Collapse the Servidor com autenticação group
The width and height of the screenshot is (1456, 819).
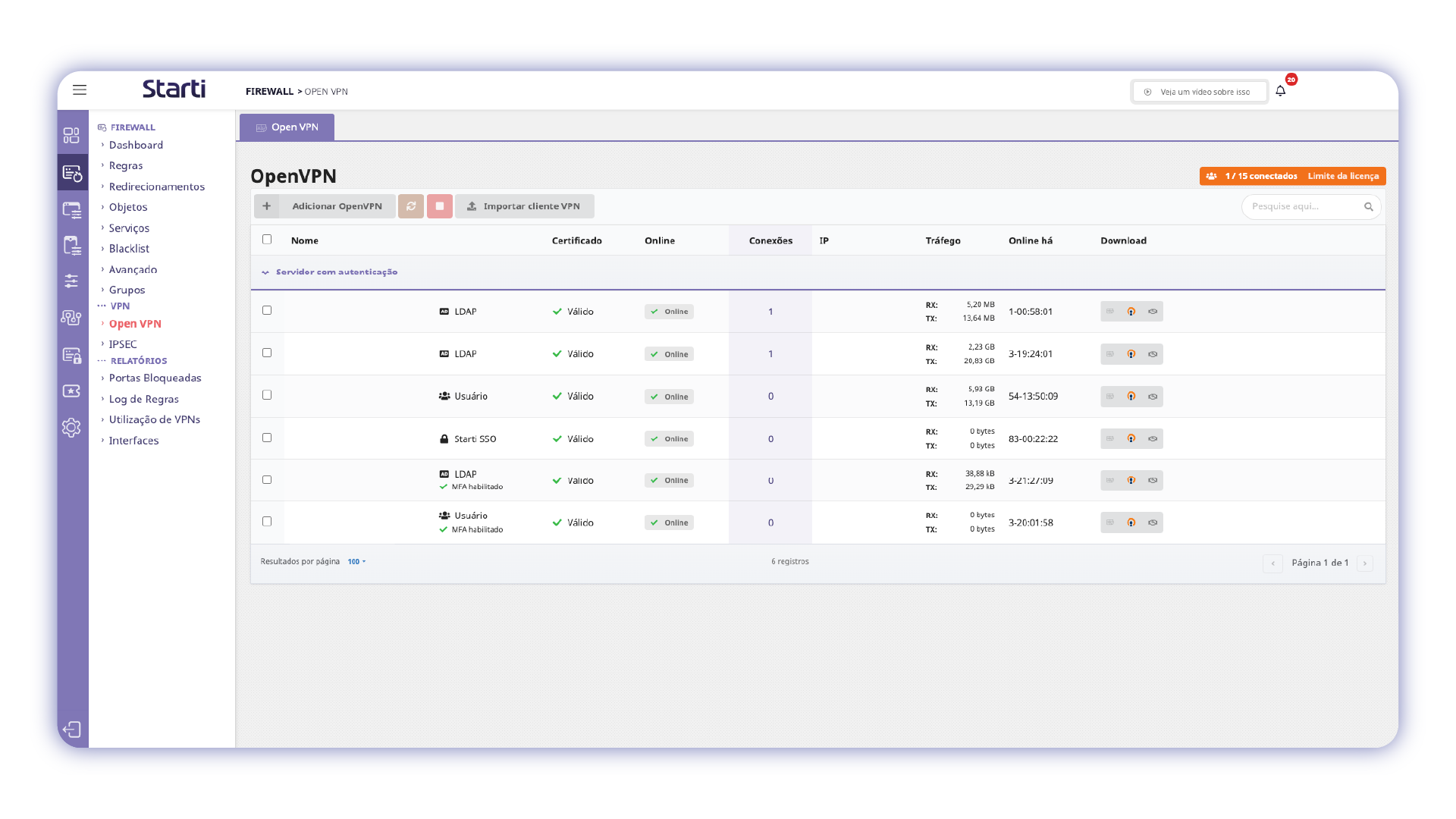coord(265,272)
